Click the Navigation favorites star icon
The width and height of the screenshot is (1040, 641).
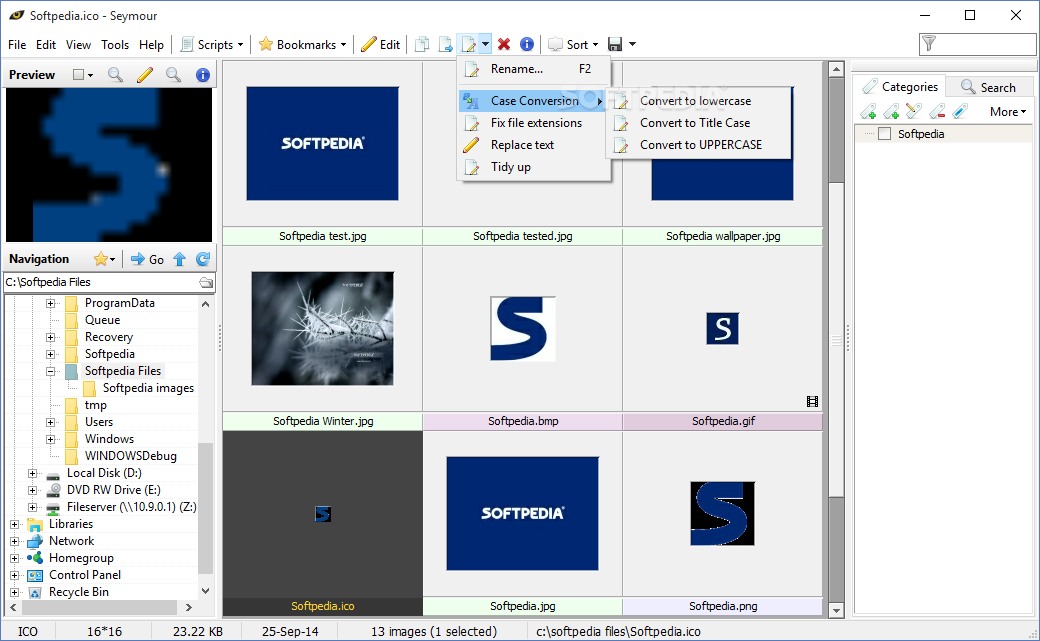click(x=101, y=259)
